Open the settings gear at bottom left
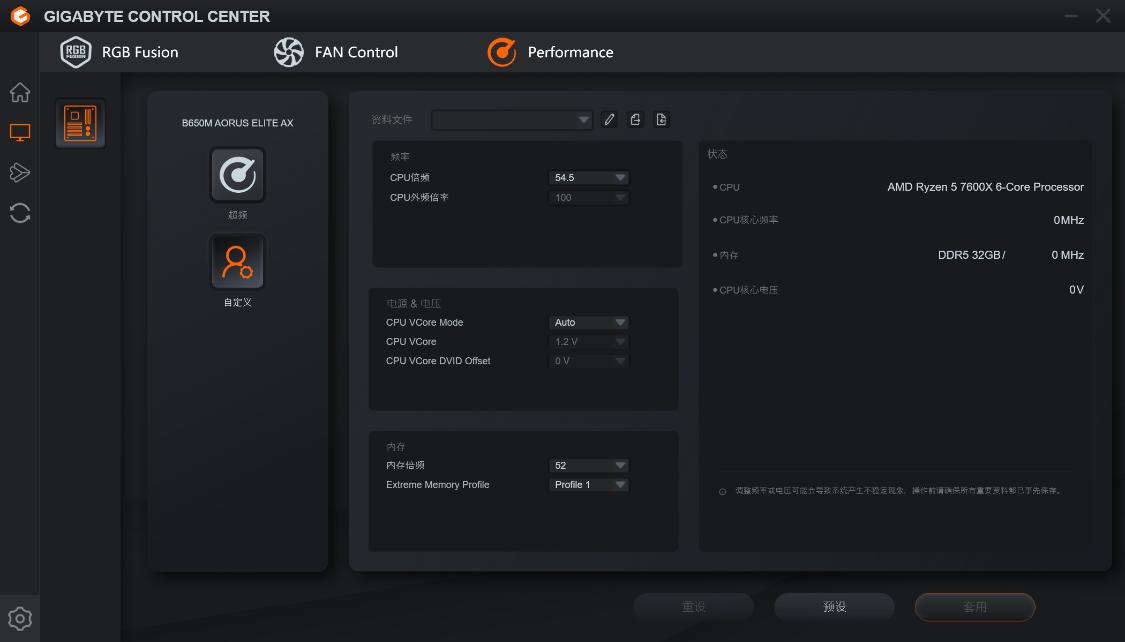The width and height of the screenshot is (1125, 642). coord(19,618)
